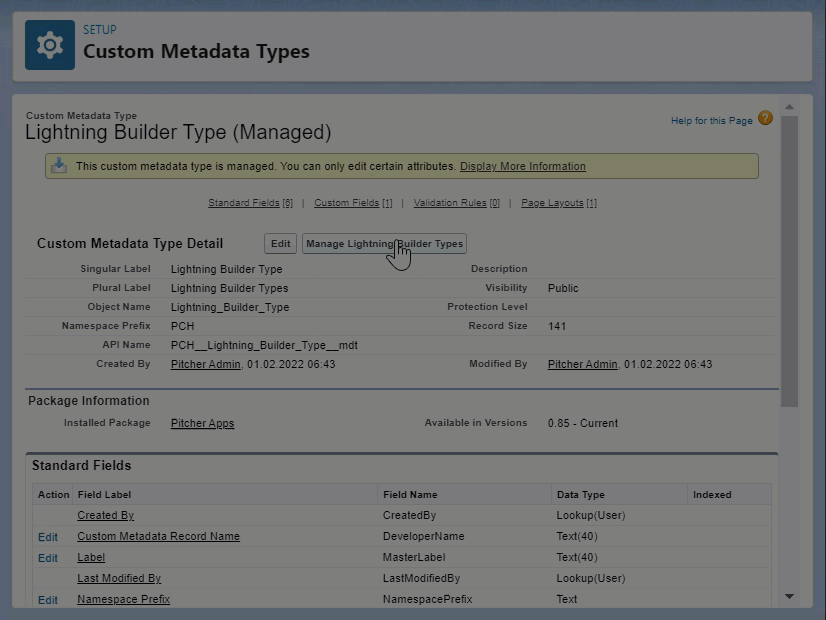Open Pitcher Admin link under Created By
Screen dimensions: 826x620
tap(205, 364)
